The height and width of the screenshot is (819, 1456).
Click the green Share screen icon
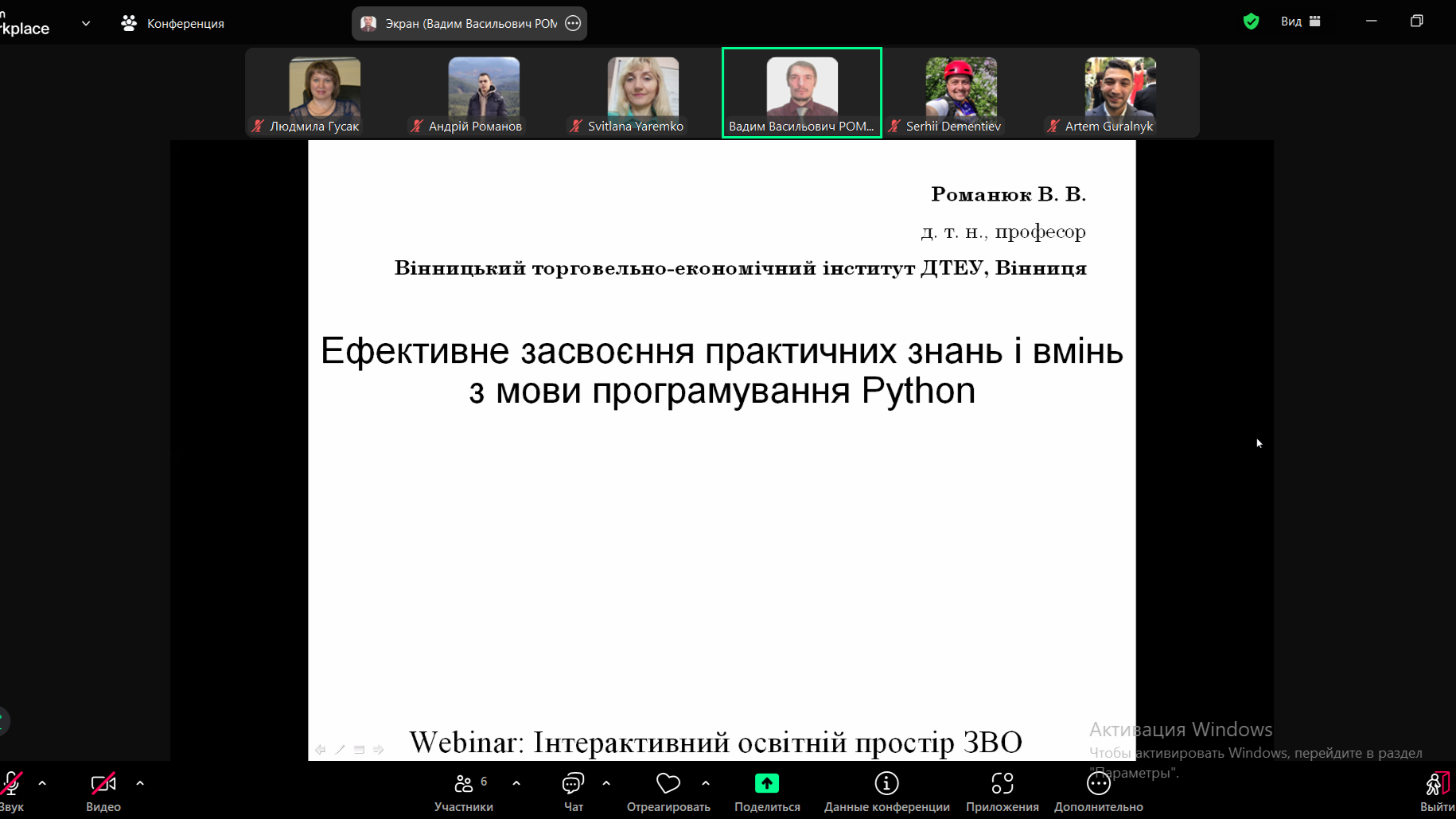click(x=767, y=784)
